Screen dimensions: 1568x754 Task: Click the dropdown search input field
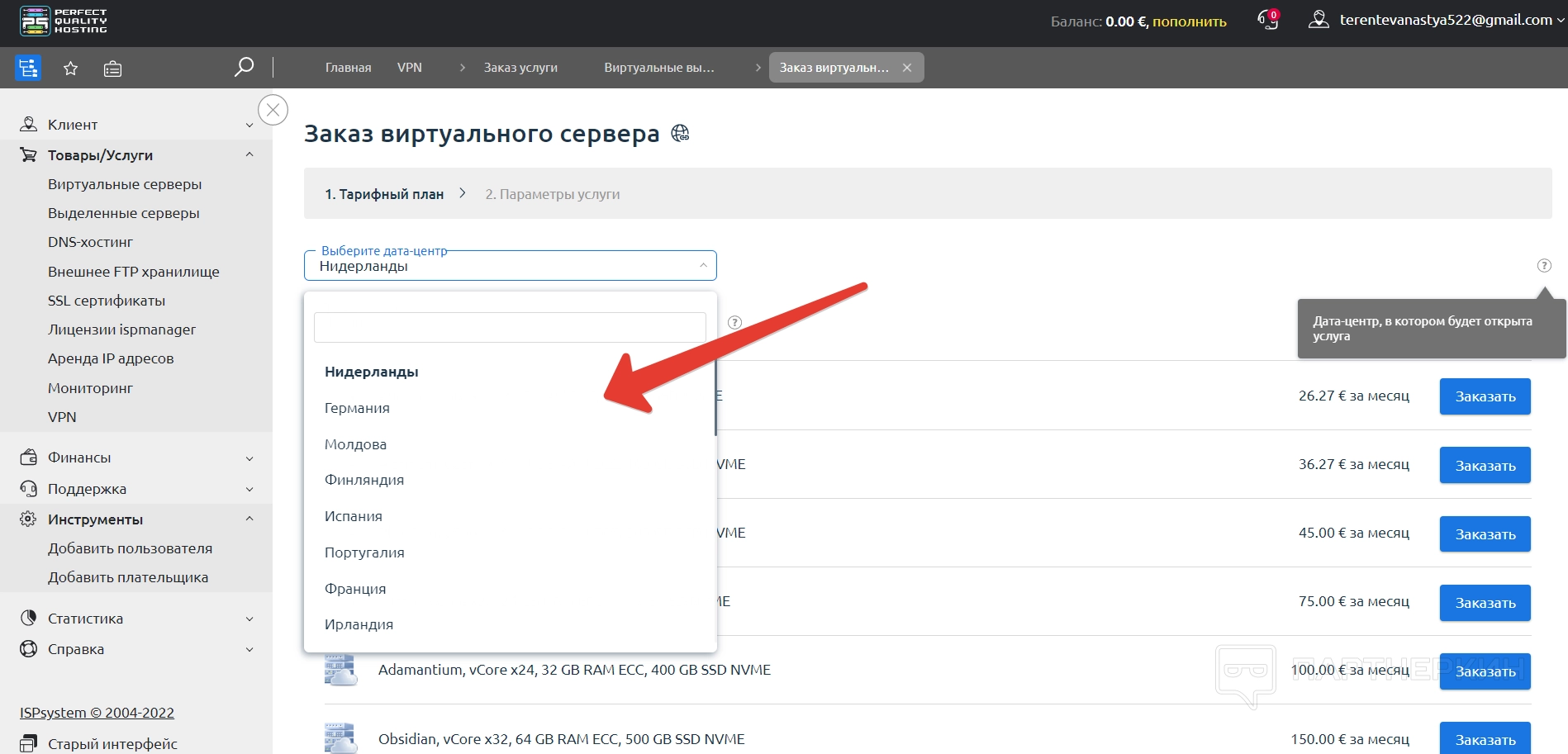pyautogui.click(x=510, y=327)
